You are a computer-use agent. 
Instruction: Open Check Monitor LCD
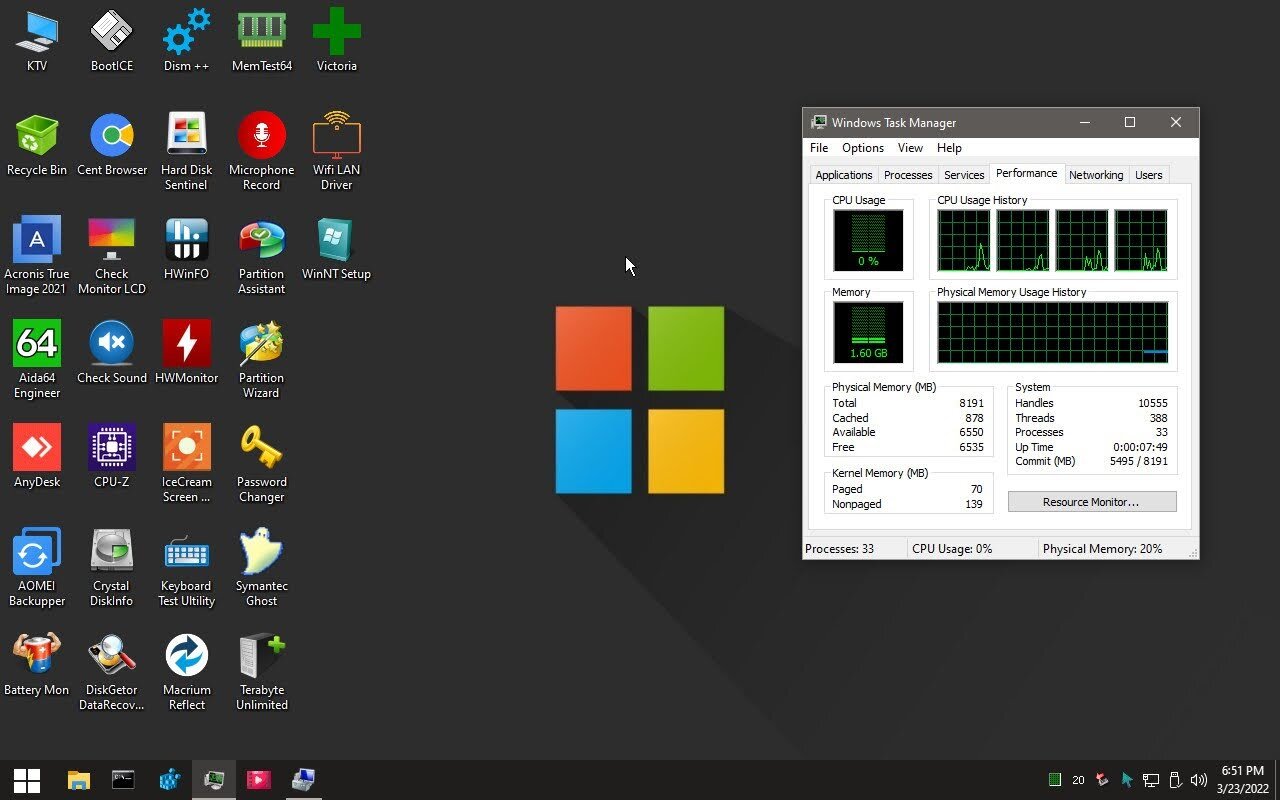point(112,256)
